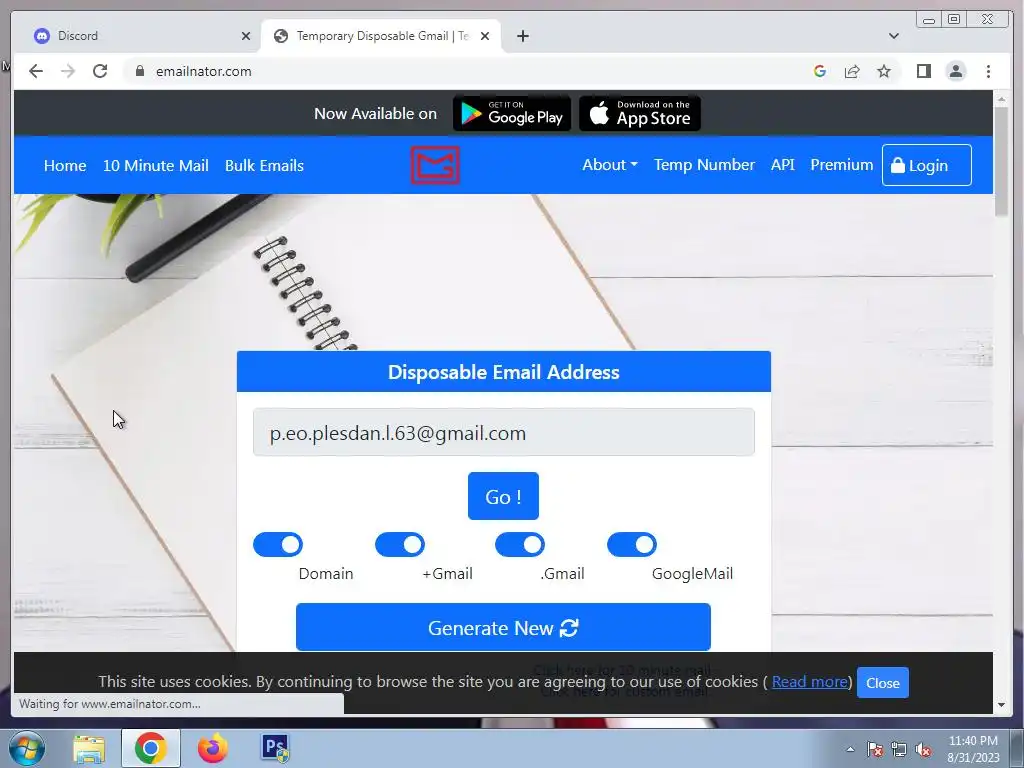
Task: Open Temp Number page
Action: pos(704,165)
